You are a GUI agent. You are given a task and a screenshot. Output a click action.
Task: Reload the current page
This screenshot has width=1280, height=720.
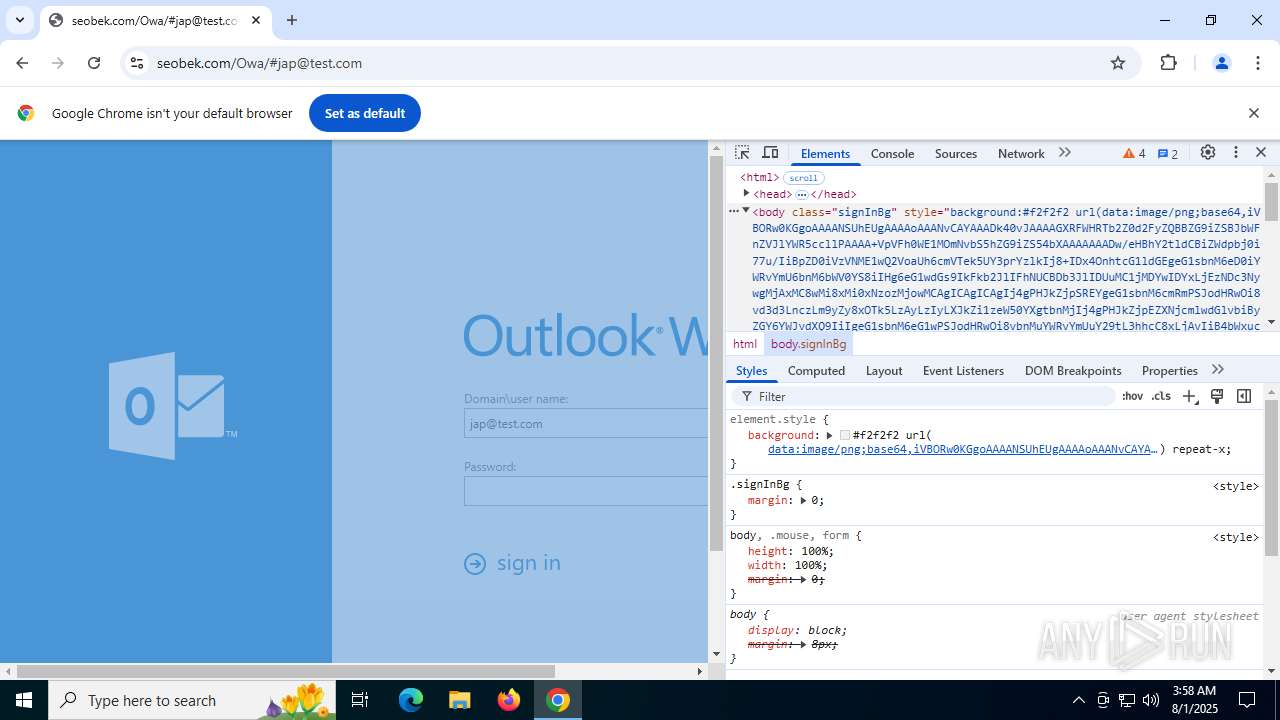tap(94, 63)
